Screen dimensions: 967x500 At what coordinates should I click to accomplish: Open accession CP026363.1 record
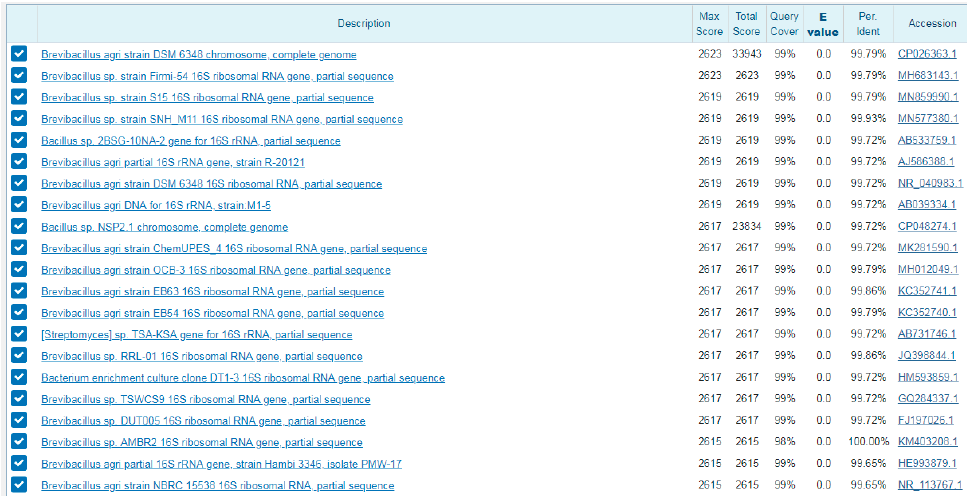pos(927,55)
